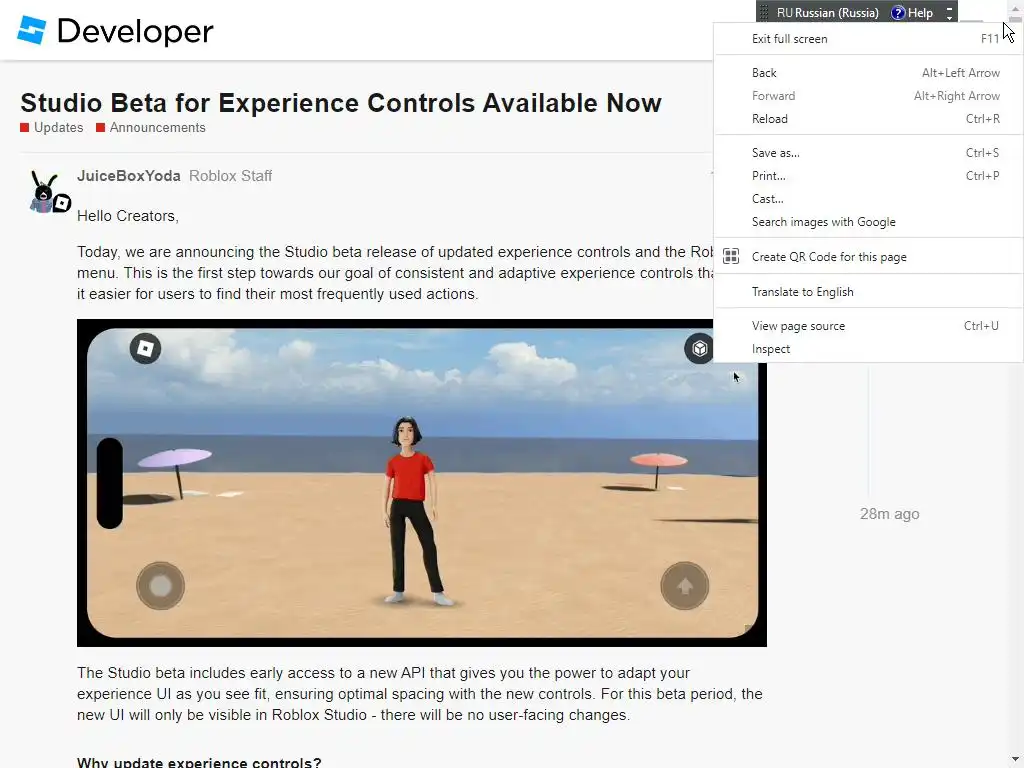Click the beach game preview image
Screen dimensions: 1024x768
(x=422, y=483)
